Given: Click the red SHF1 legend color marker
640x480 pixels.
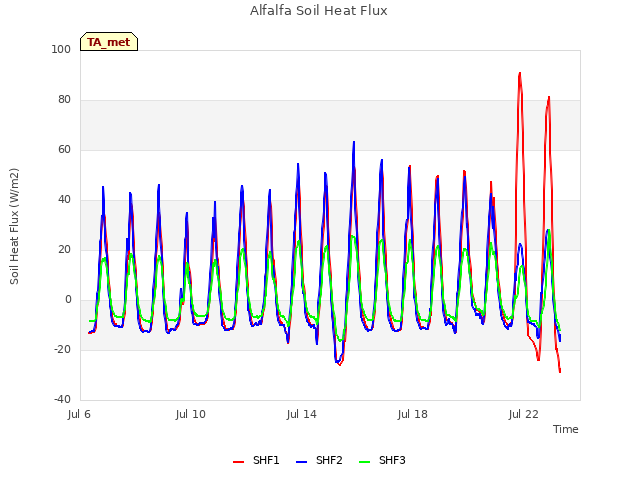Looking at the screenshot, I should tap(238, 462).
